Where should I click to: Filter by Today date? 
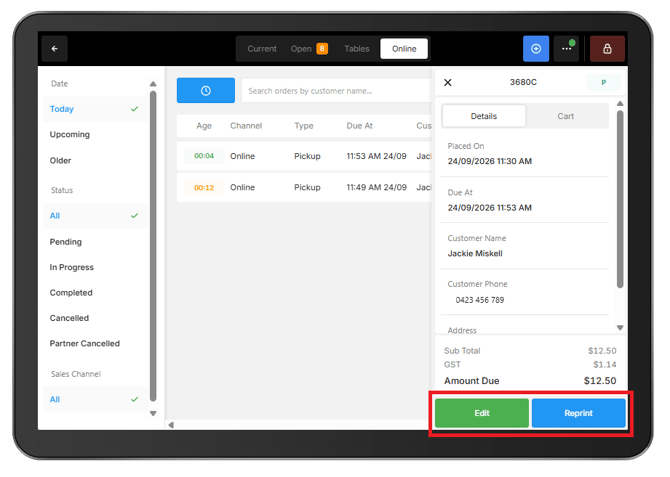[95, 109]
